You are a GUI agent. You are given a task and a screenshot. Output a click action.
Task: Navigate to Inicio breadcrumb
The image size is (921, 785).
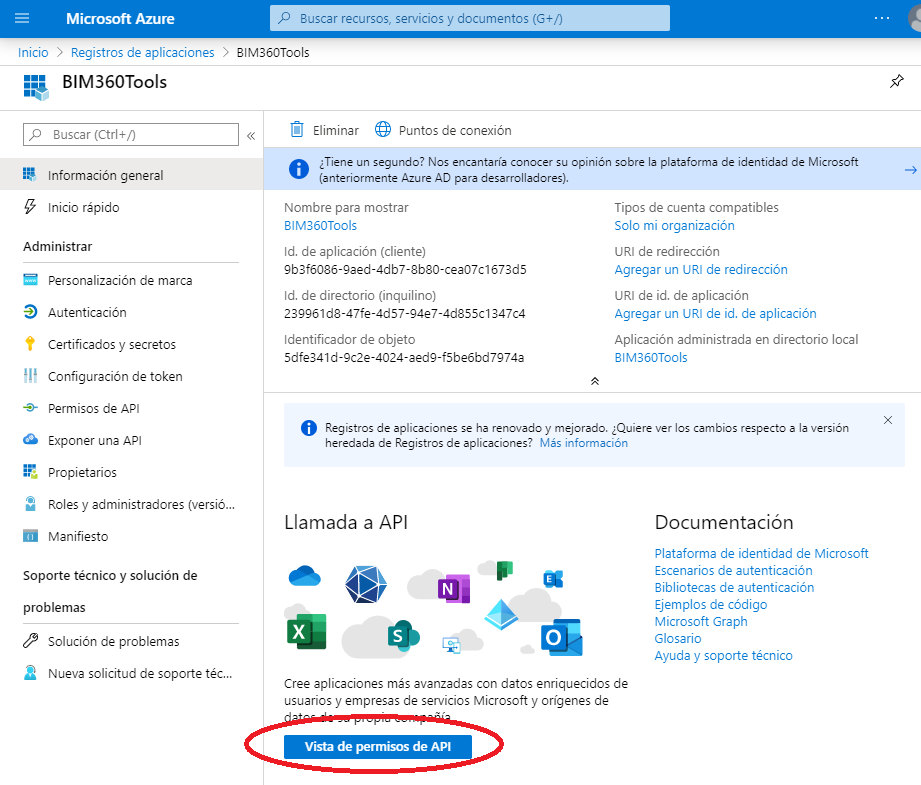tap(33, 52)
